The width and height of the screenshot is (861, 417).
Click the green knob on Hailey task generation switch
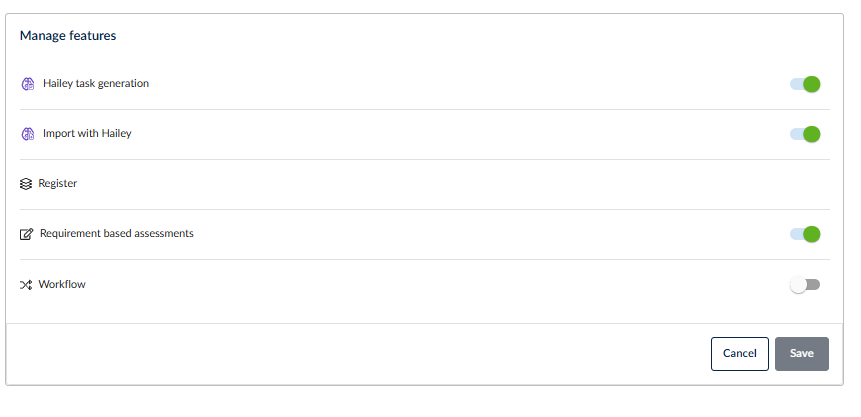812,84
